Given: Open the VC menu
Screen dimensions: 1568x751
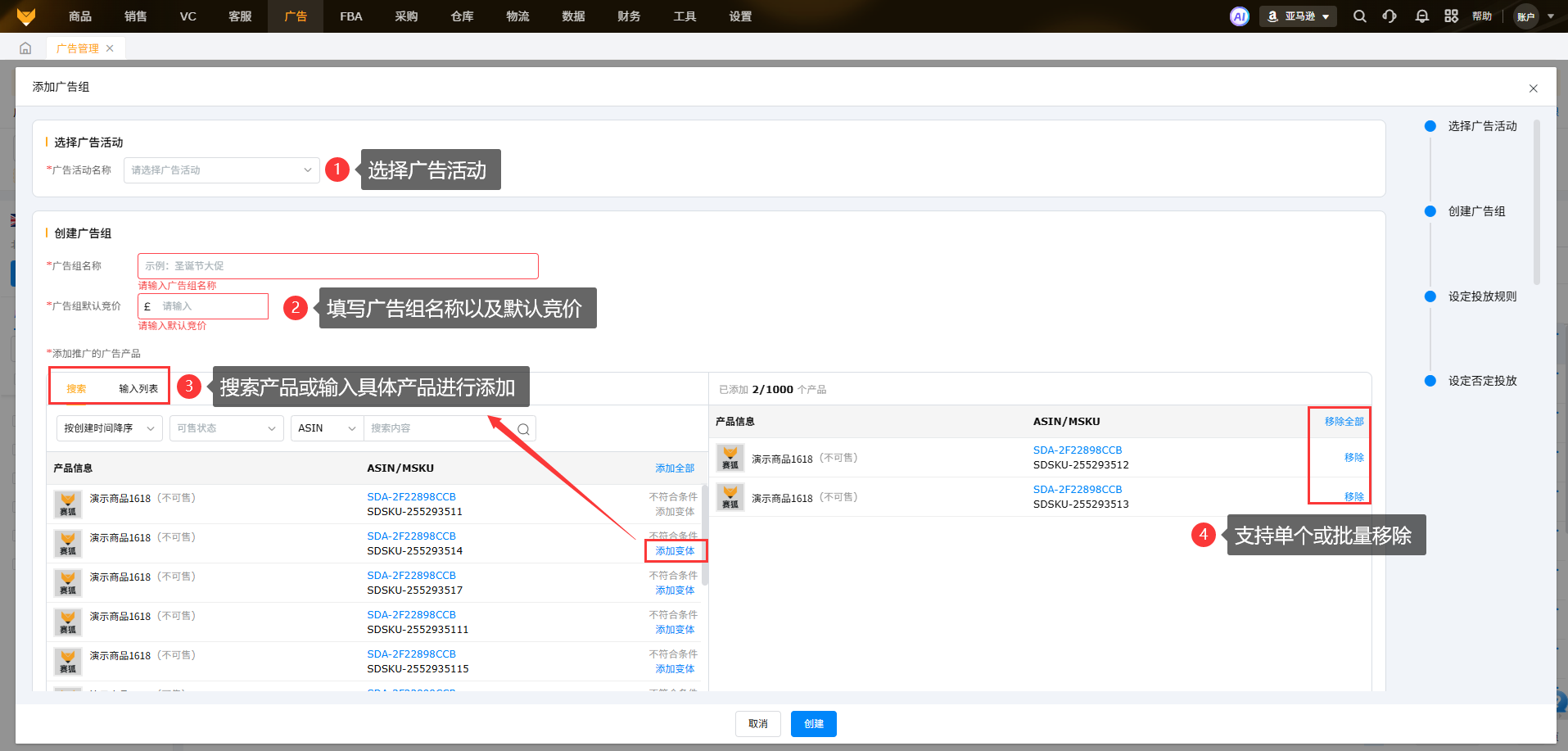Looking at the screenshot, I should click(188, 16).
